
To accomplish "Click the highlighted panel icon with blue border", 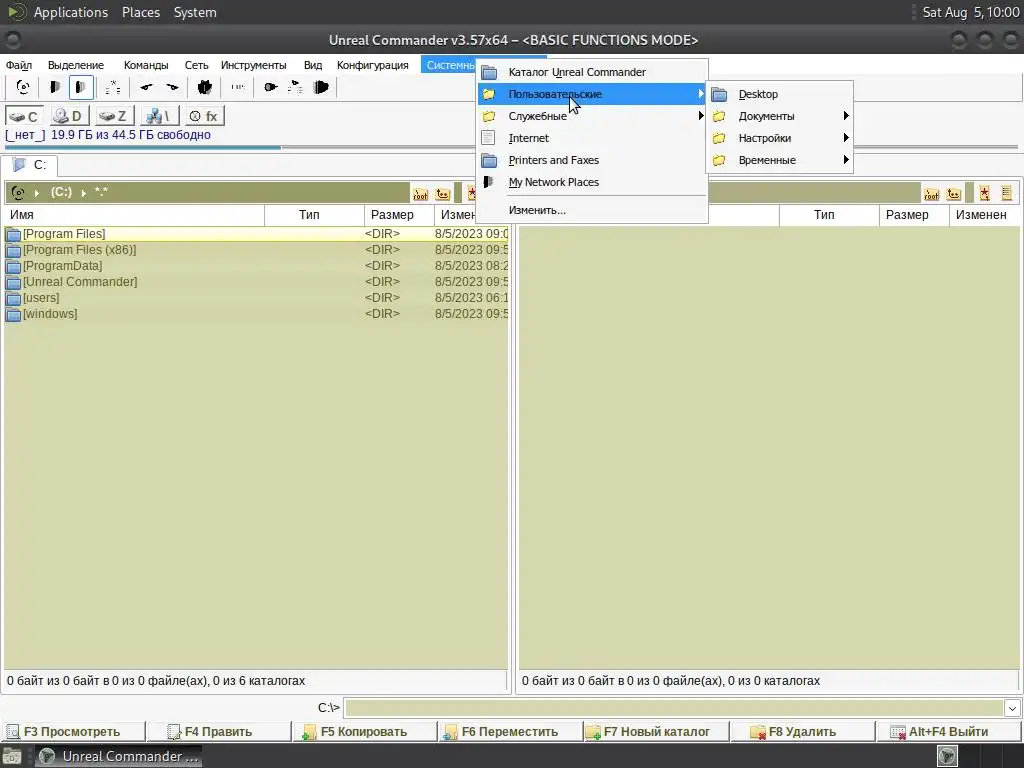I will click(81, 87).
